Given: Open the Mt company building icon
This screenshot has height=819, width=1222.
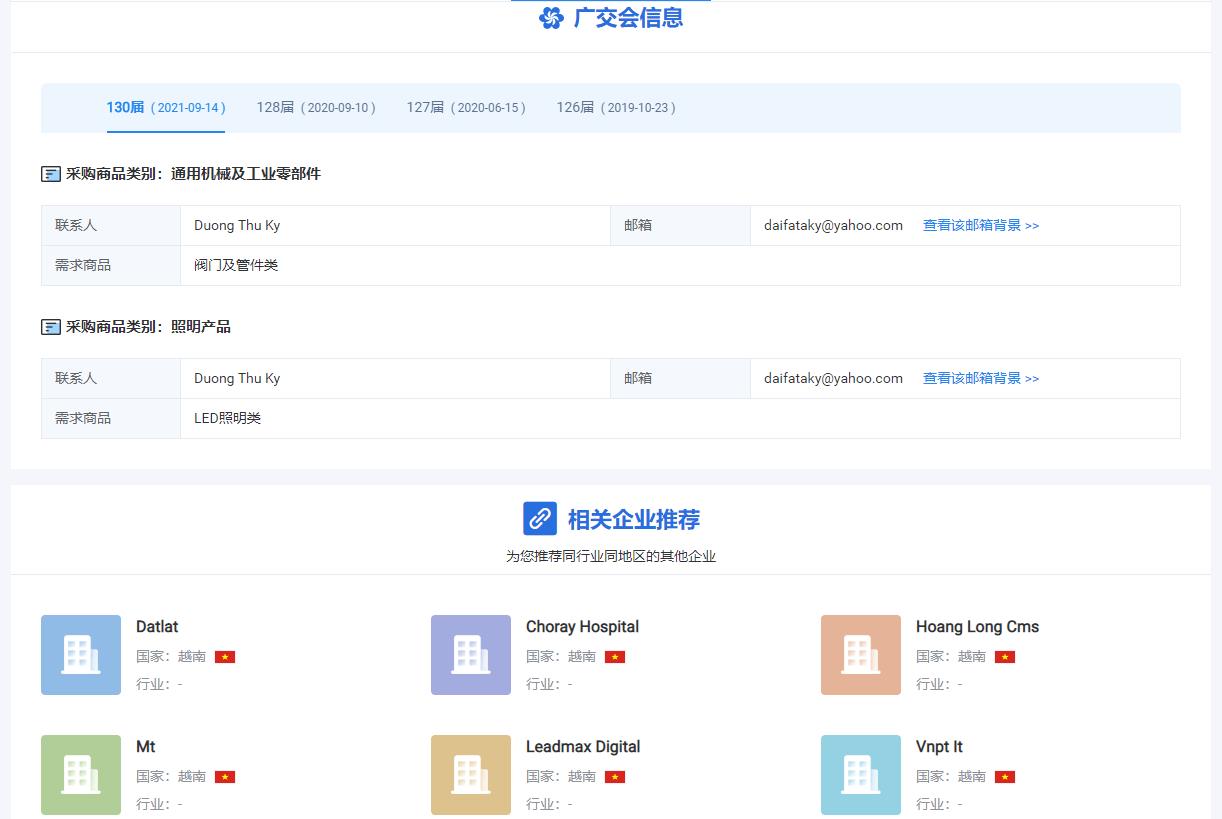Looking at the screenshot, I should 81,775.
